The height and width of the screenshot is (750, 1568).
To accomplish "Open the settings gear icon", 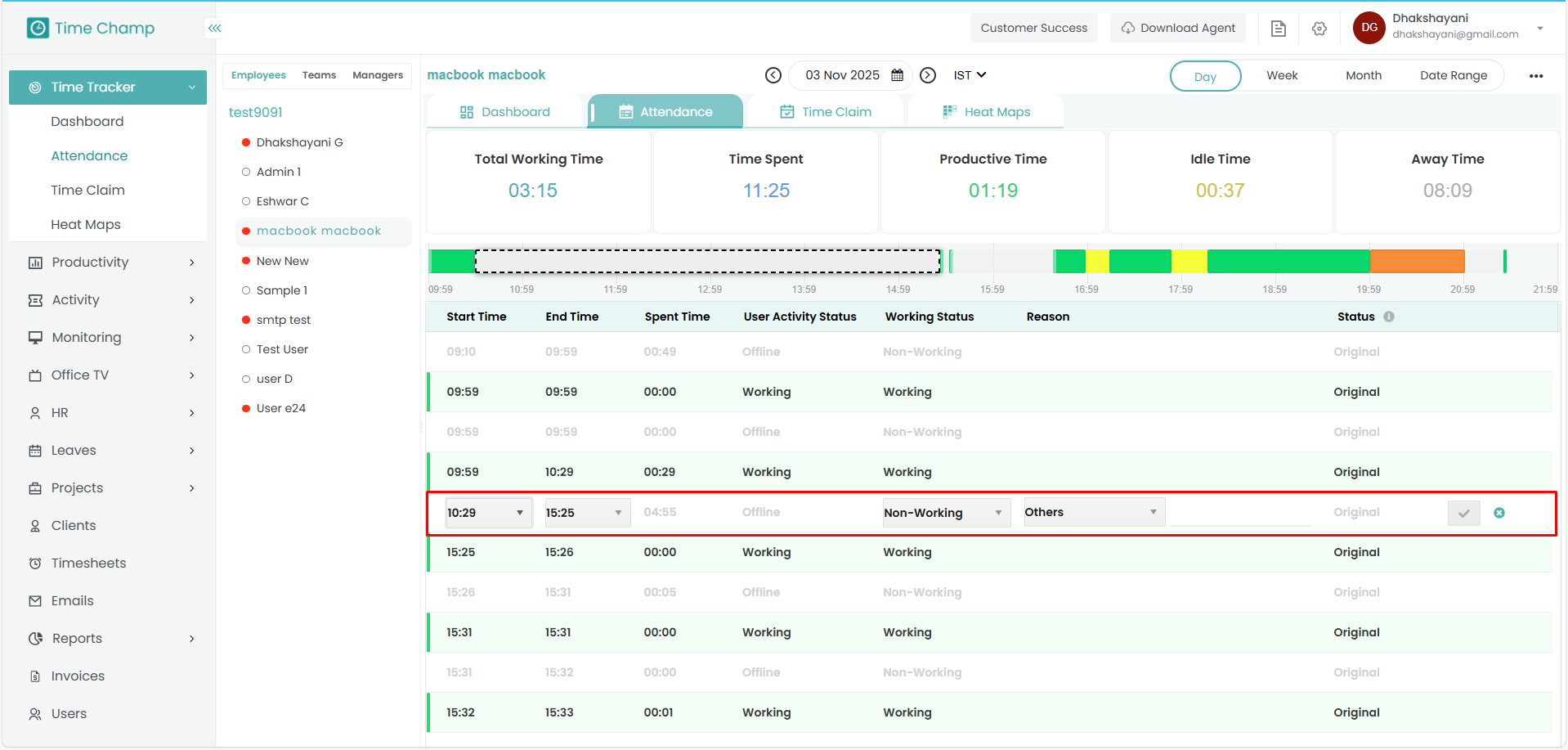I will 1319,29.
